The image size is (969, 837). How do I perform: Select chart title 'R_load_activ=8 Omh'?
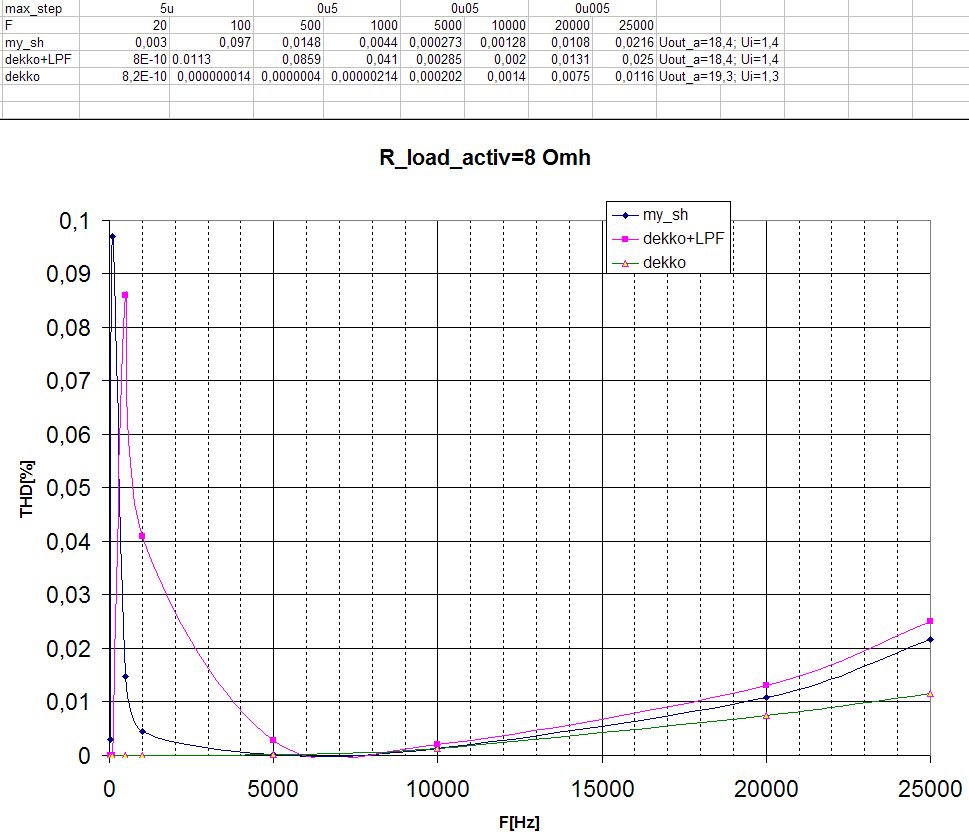(485, 157)
